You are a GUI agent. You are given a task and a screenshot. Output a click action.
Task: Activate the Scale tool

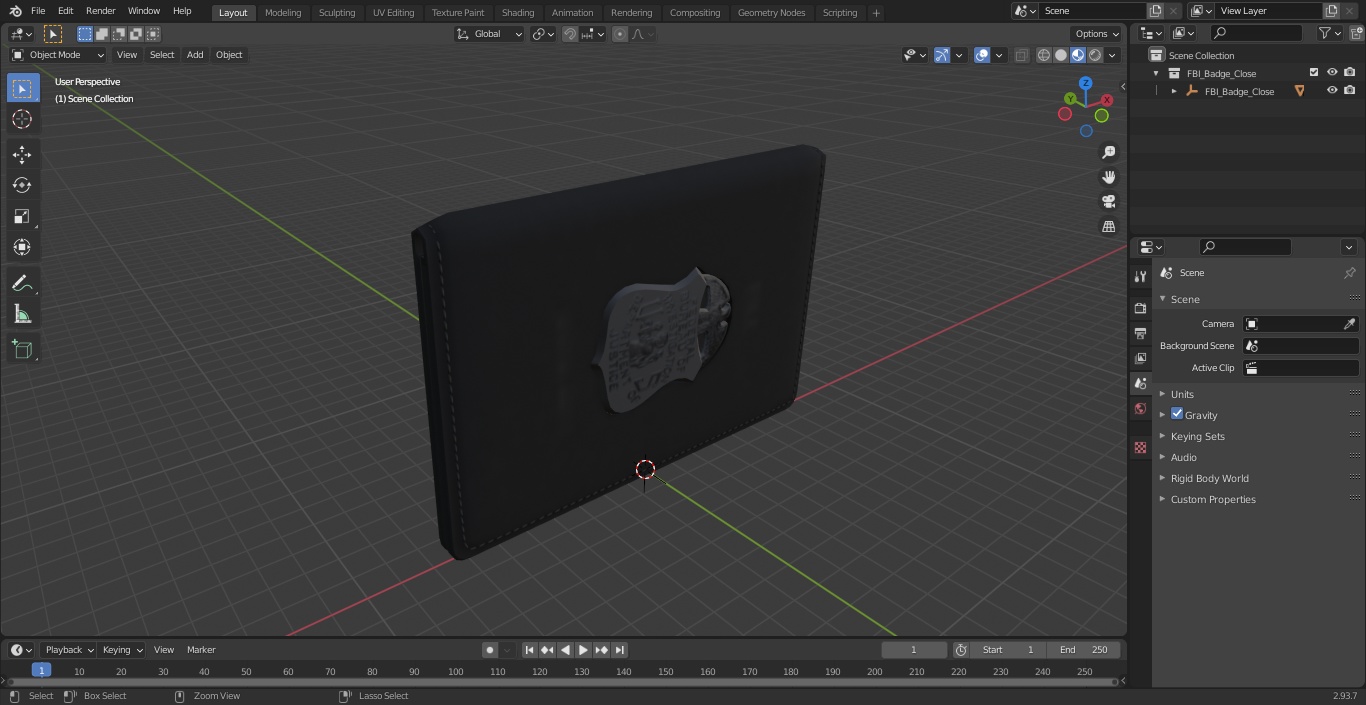click(x=22, y=216)
